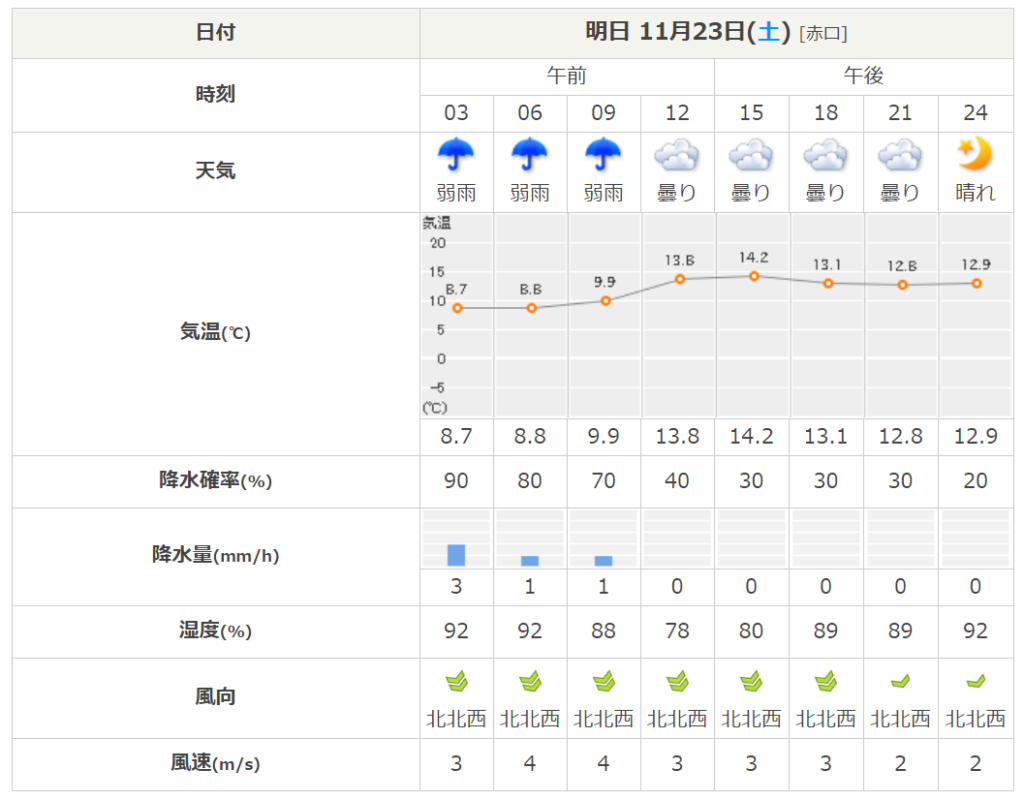
Task: Click the 午後 time header
Action: pos(863,76)
